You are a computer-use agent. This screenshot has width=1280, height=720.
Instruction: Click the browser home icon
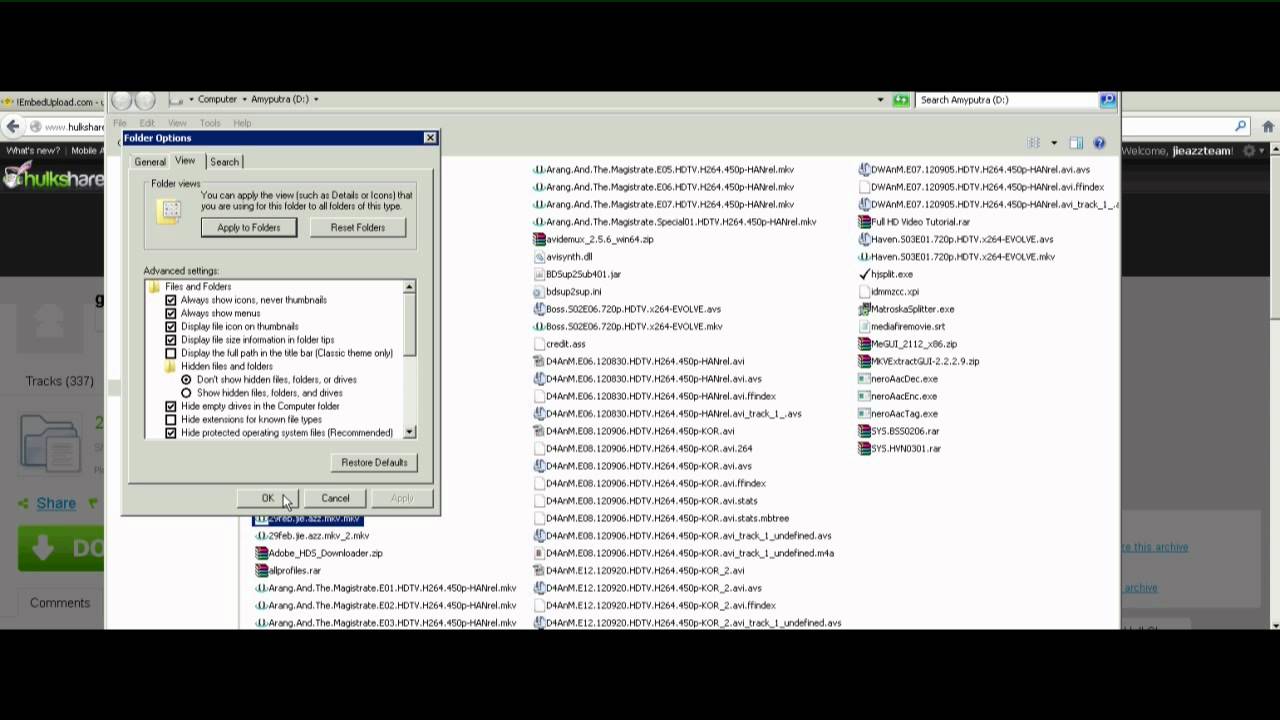point(1268,126)
